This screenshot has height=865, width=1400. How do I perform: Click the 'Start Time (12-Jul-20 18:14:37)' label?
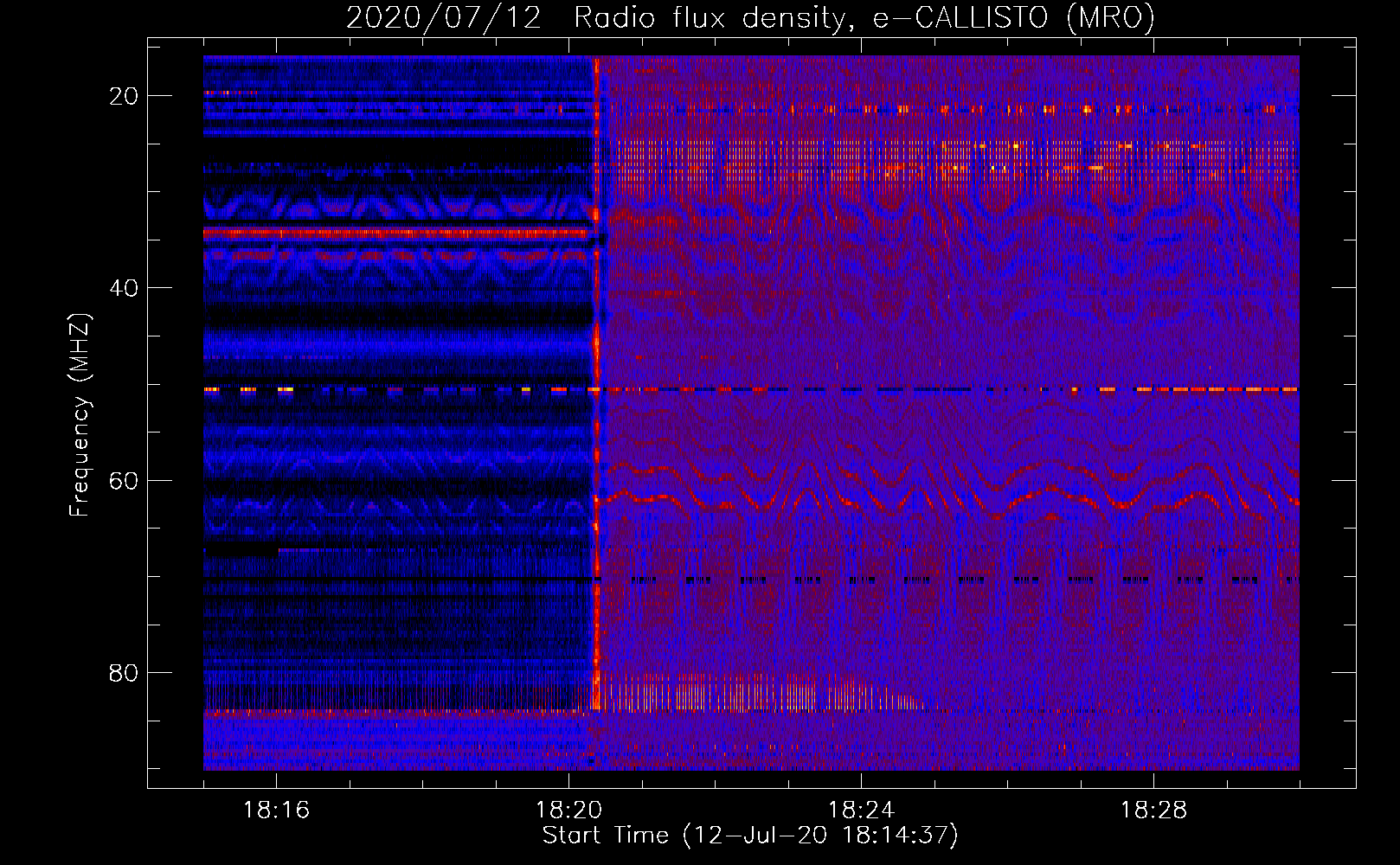[750, 836]
